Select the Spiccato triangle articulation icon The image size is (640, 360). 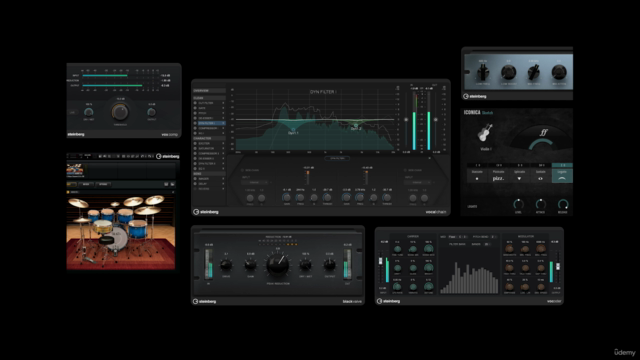tap(519, 178)
